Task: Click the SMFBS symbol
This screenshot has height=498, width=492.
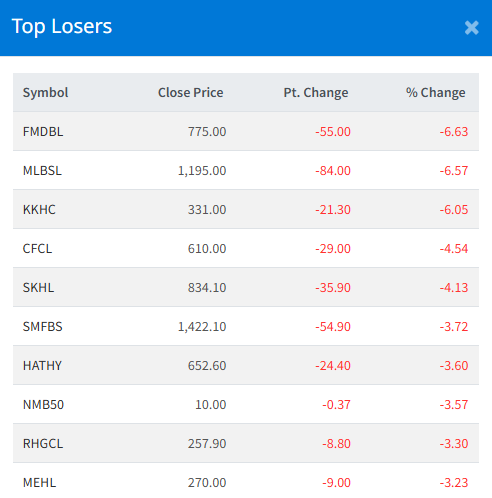Action: (x=42, y=326)
